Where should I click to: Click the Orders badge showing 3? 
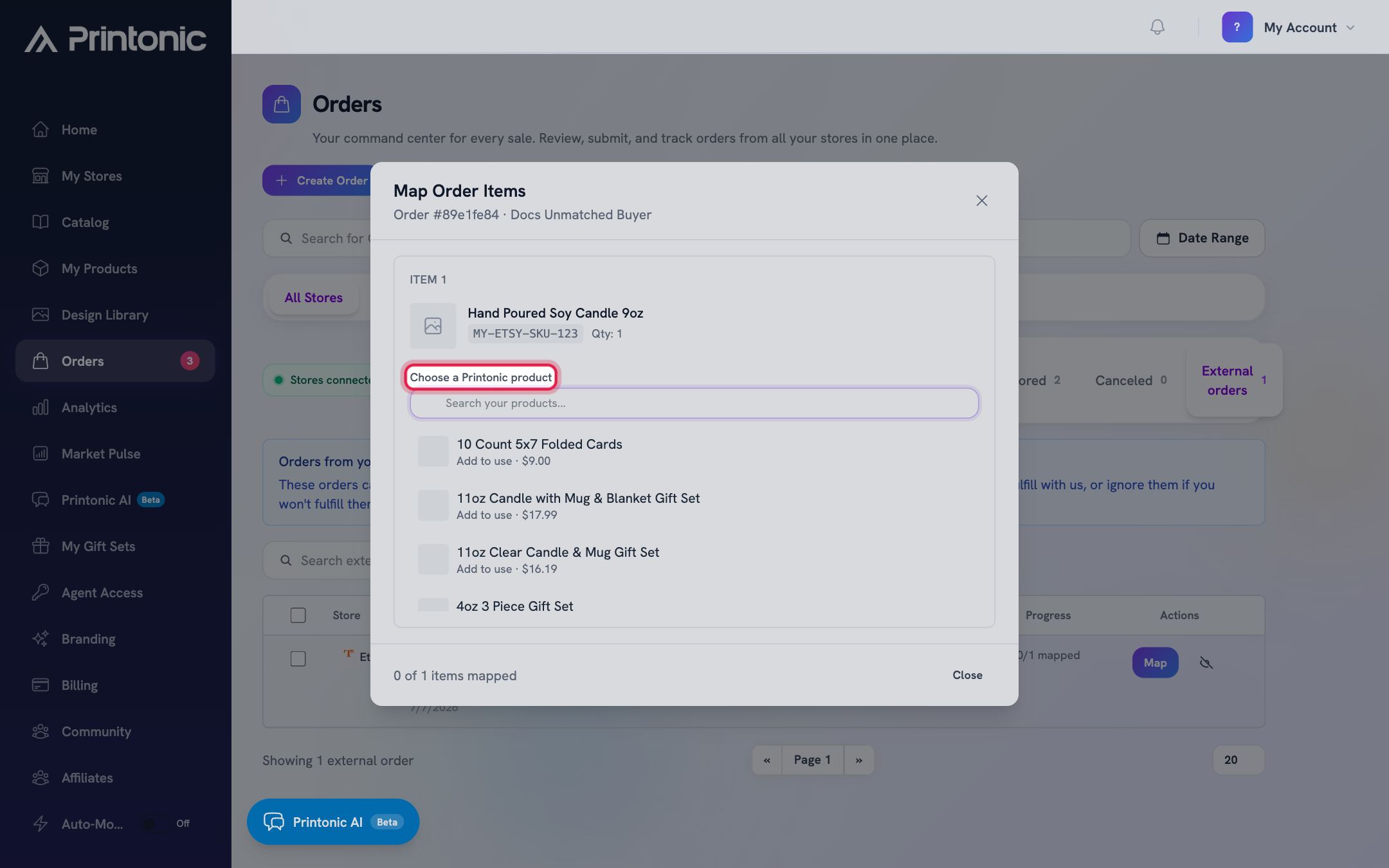190,361
